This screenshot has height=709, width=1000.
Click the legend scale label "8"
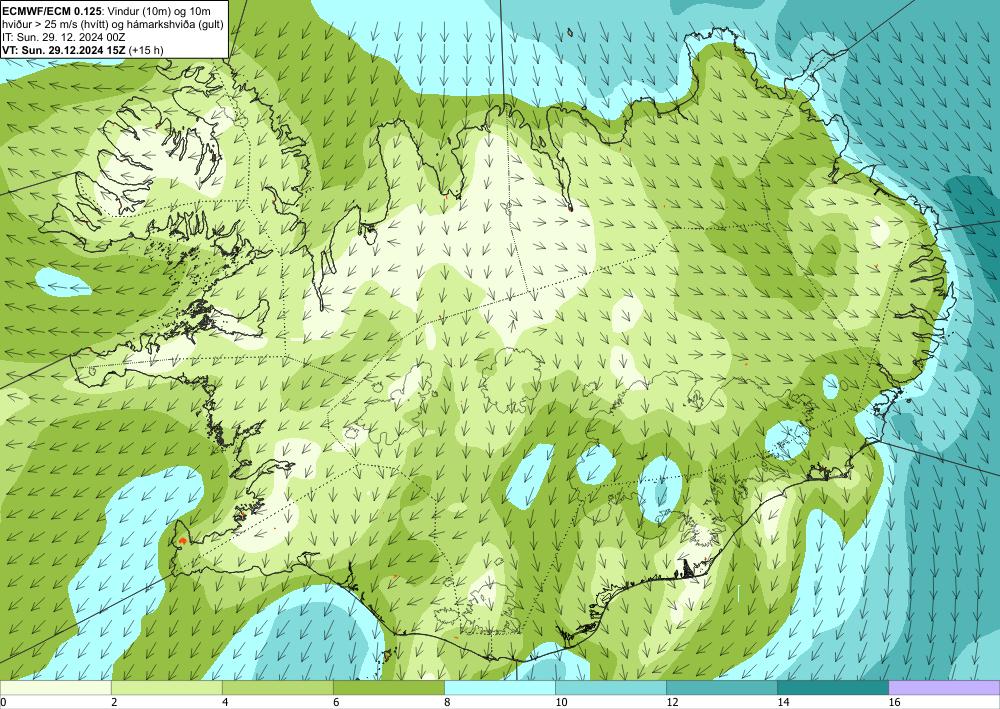pyautogui.click(x=447, y=702)
